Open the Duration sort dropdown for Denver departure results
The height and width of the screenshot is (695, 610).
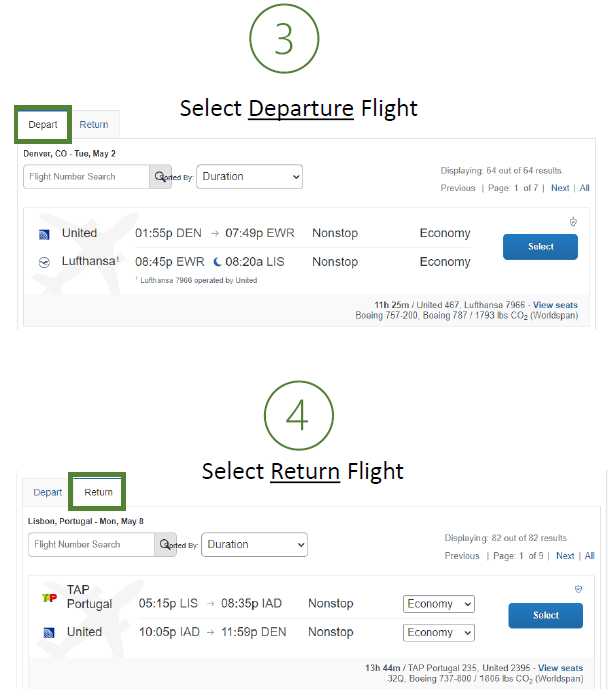[x=249, y=177]
